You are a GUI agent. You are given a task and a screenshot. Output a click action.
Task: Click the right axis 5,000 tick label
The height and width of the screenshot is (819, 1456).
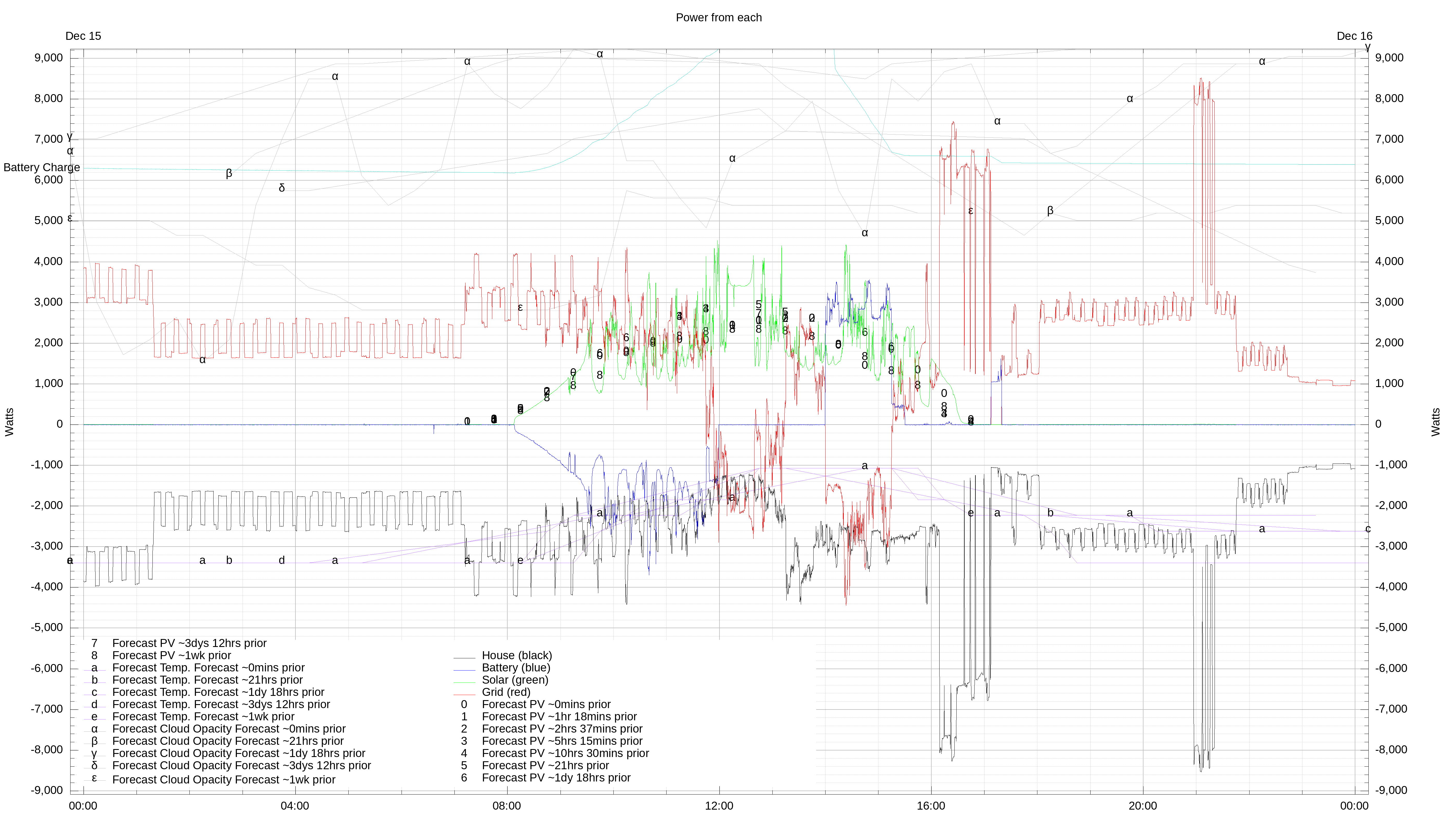click(1389, 220)
